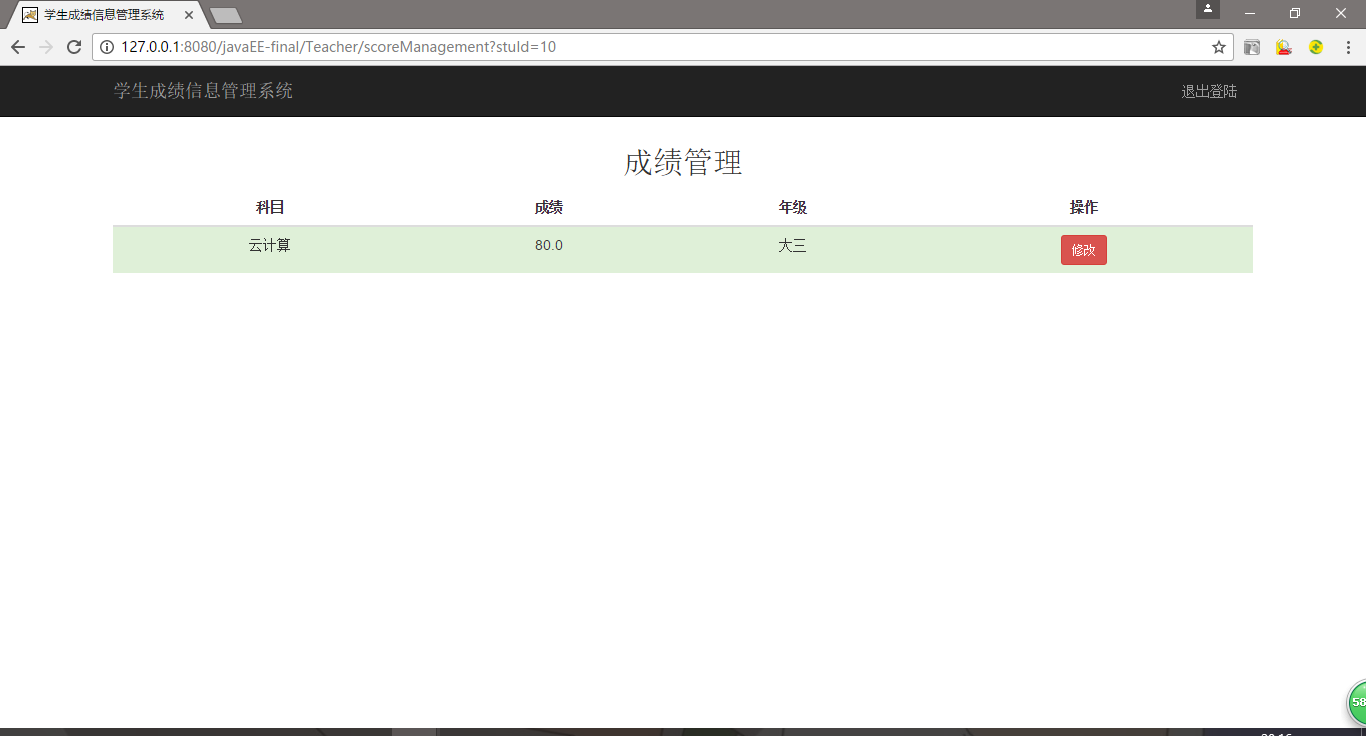This screenshot has width=1366, height=736.
Task: Click the 学生成绩信息管理系统 navbar brand link
Action: tap(203, 91)
